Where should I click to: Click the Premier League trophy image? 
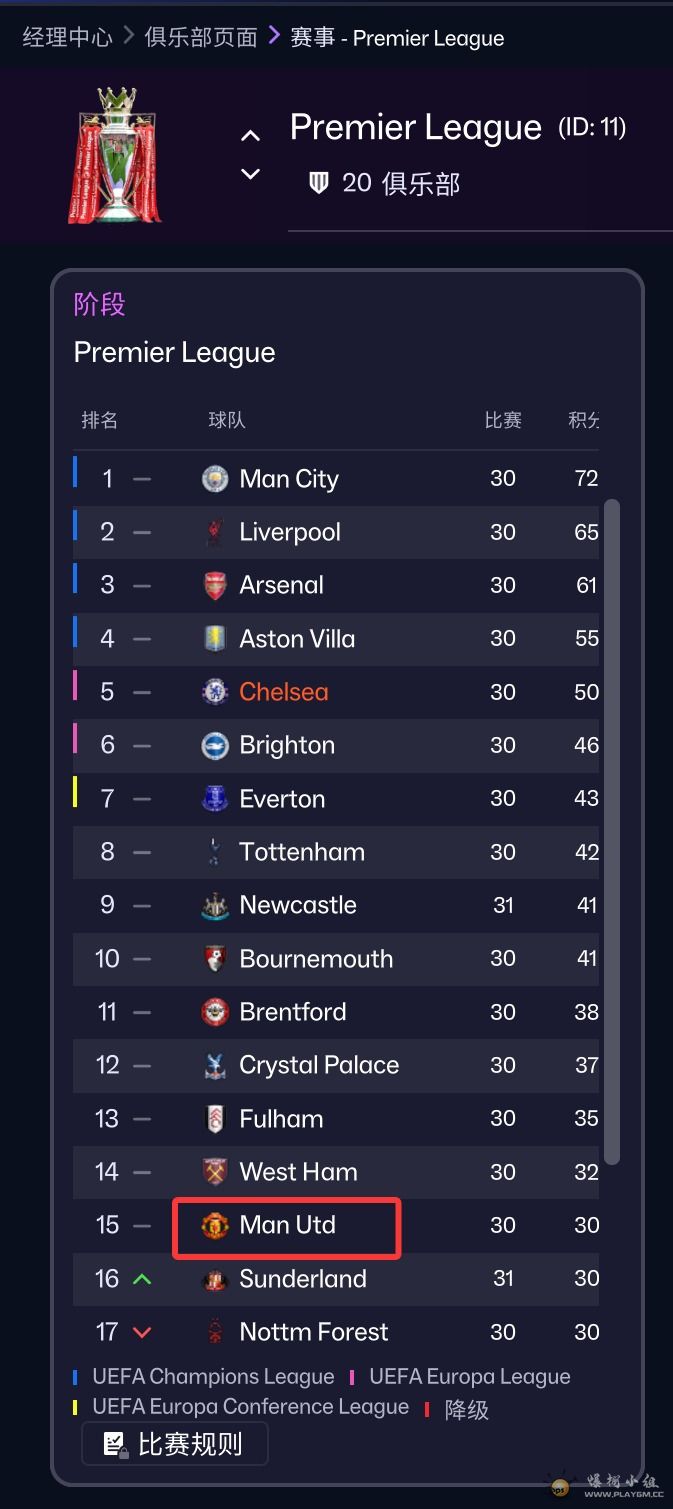point(115,155)
